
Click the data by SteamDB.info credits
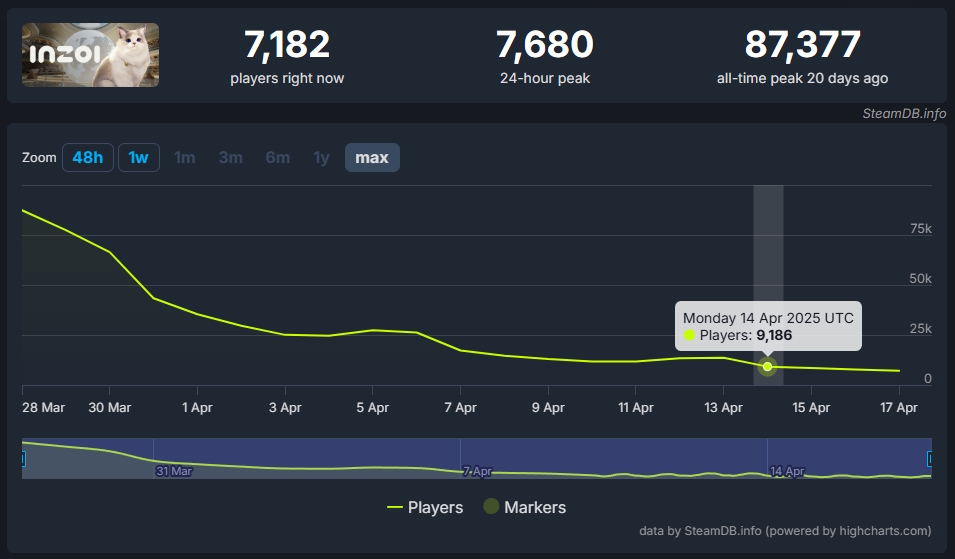pyautogui.click(x=785, y=531)
